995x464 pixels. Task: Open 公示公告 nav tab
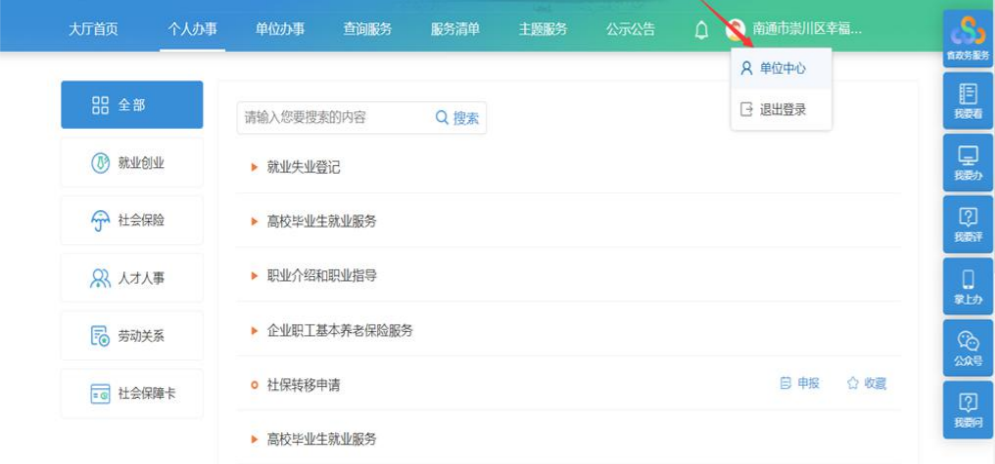[x=630, y=29]
